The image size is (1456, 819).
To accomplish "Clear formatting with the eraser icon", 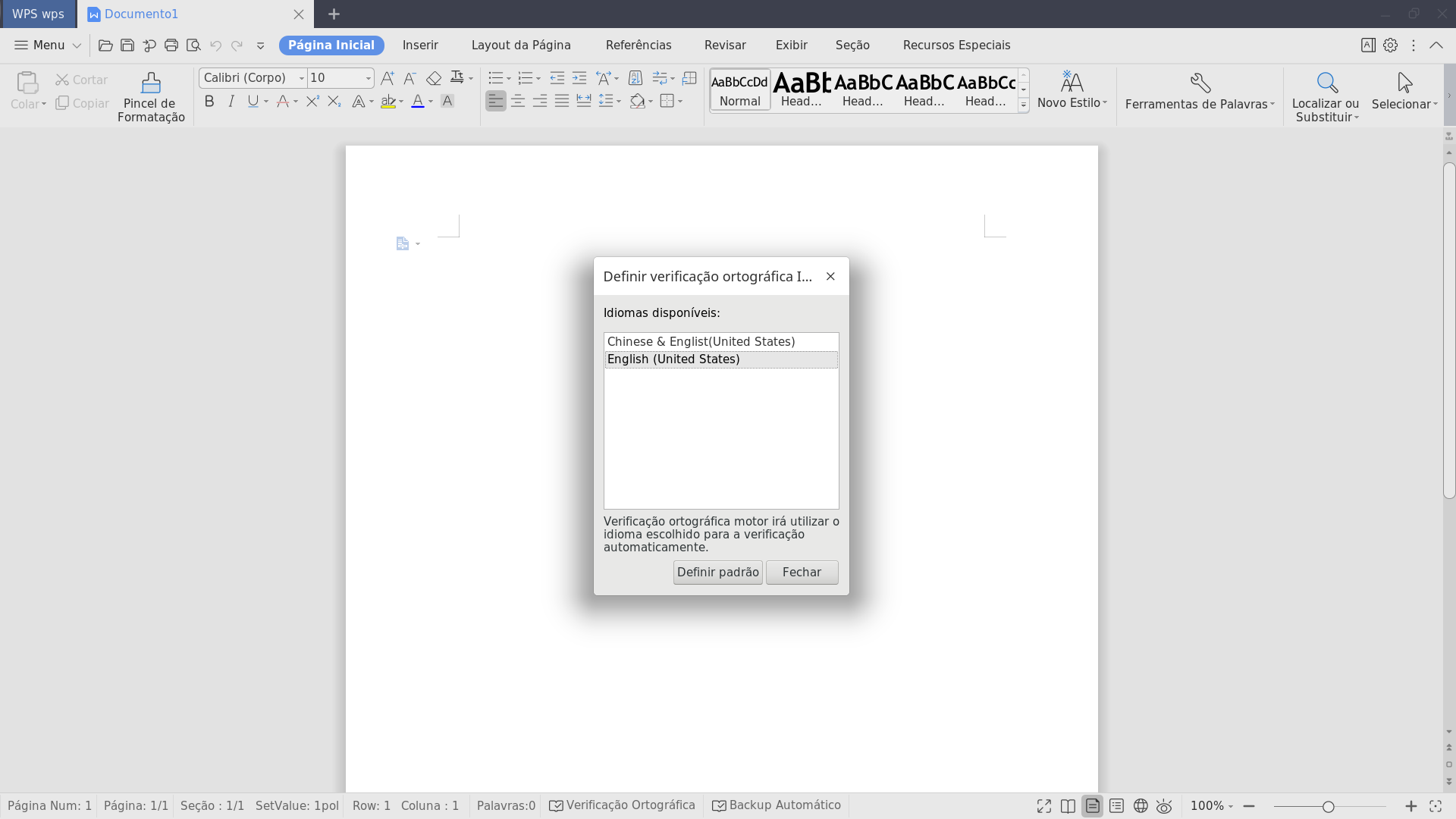I will pyautogui.click(x=434, y=77).
